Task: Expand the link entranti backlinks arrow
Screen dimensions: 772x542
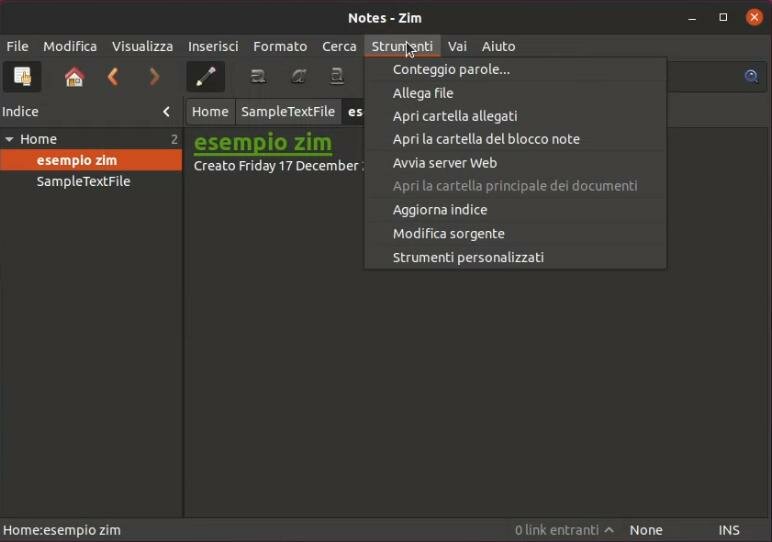Action: coord(609,530)
